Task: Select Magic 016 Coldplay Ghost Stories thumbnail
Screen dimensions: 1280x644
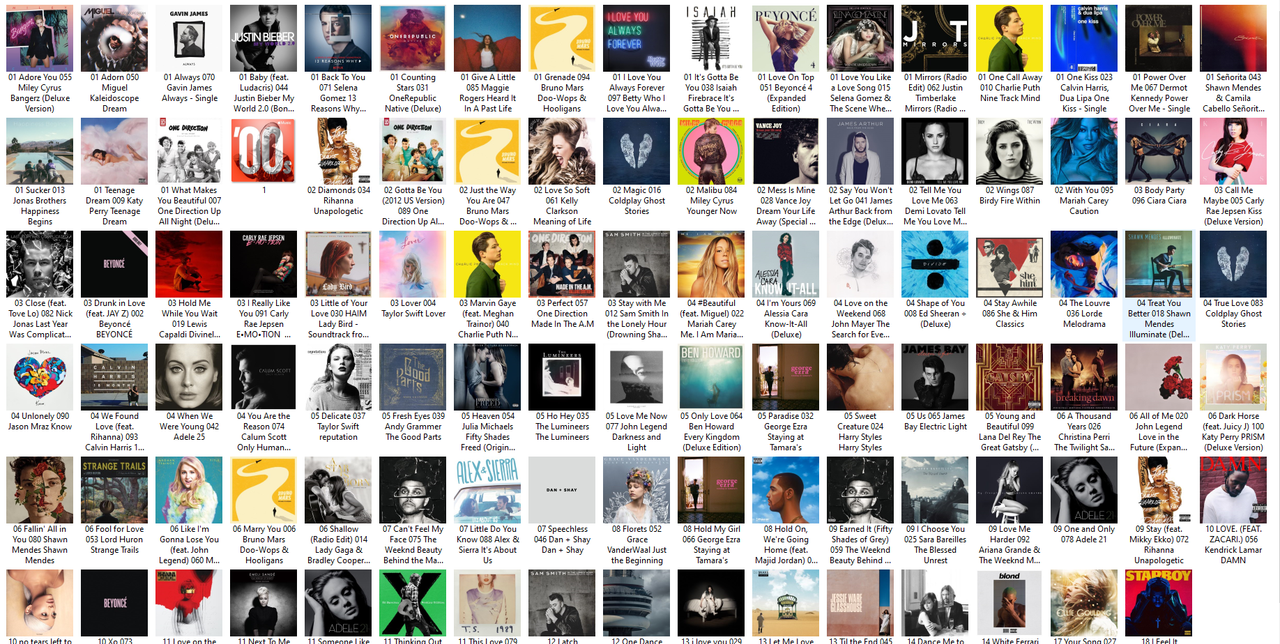Action: (637, 151)
